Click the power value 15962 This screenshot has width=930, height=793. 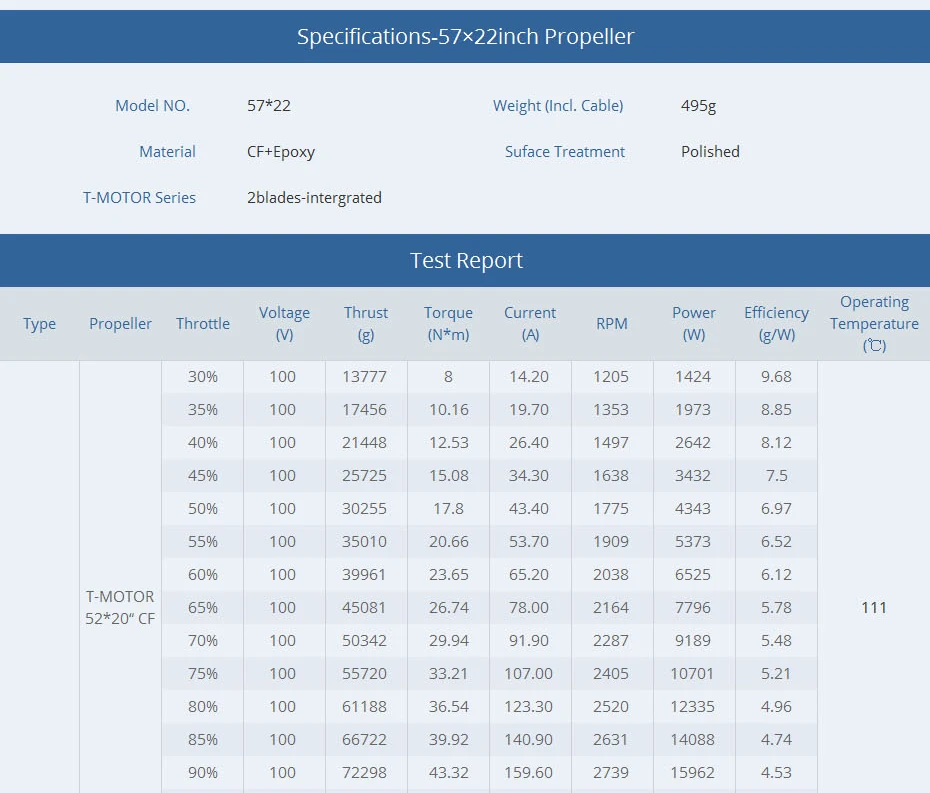point(692,773)
